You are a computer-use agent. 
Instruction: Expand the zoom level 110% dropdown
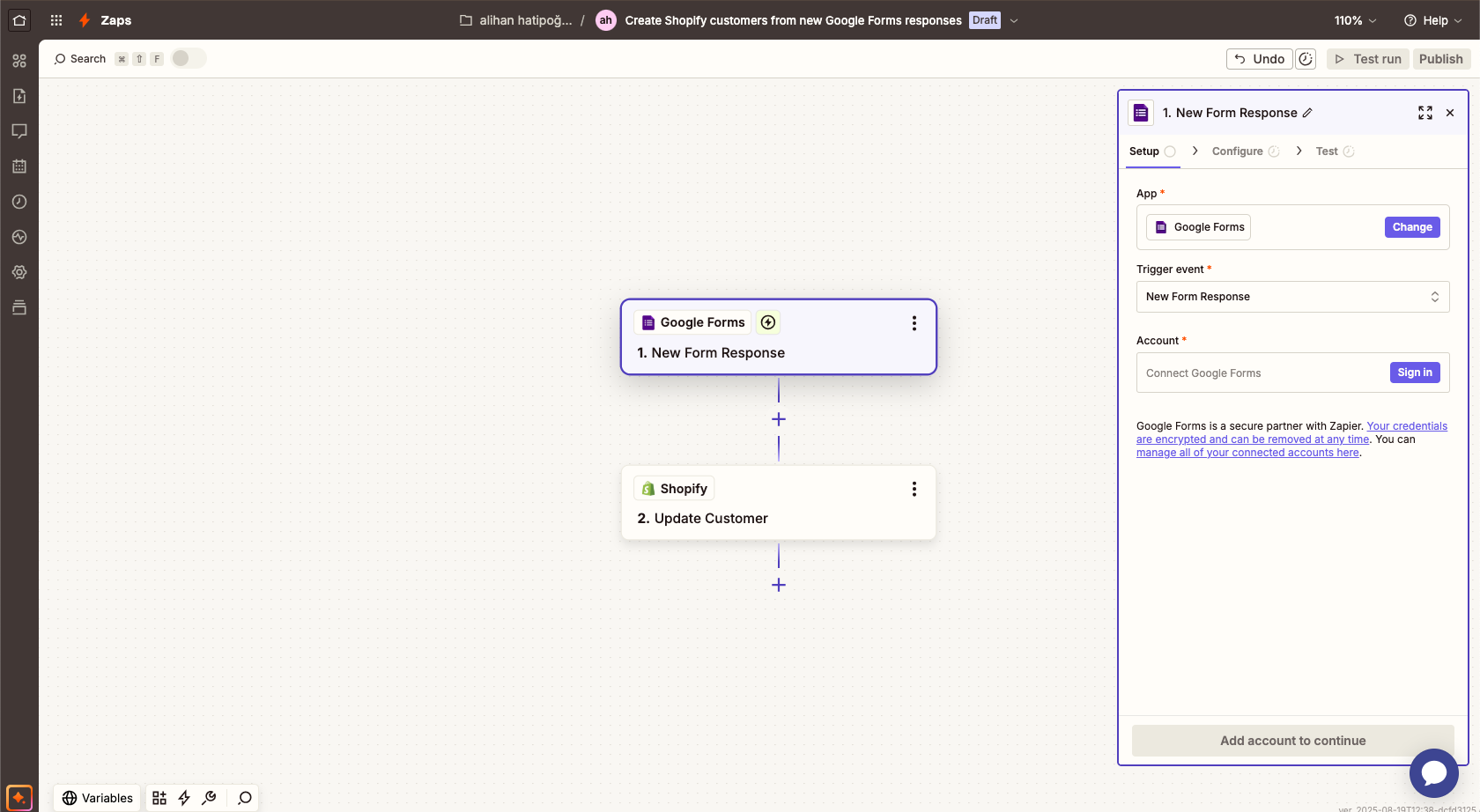pos(1355,20)
